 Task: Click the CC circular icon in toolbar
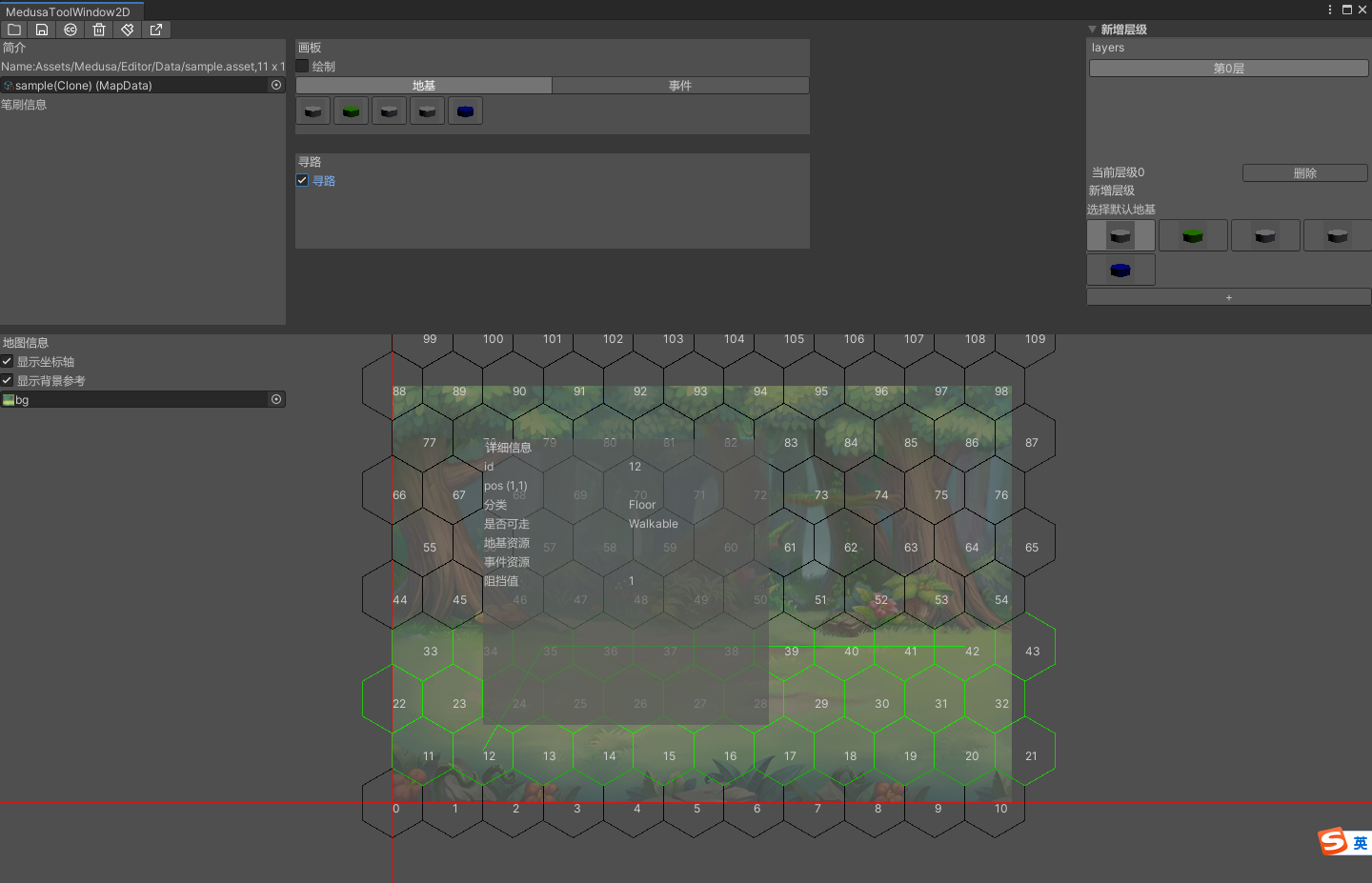tap(71, 30)
